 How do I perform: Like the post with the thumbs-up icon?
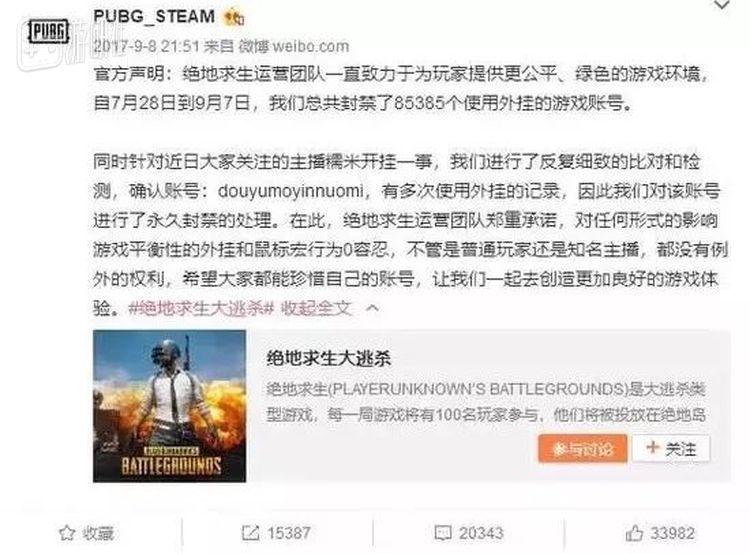pyautogui.click(x=634, y=533)
